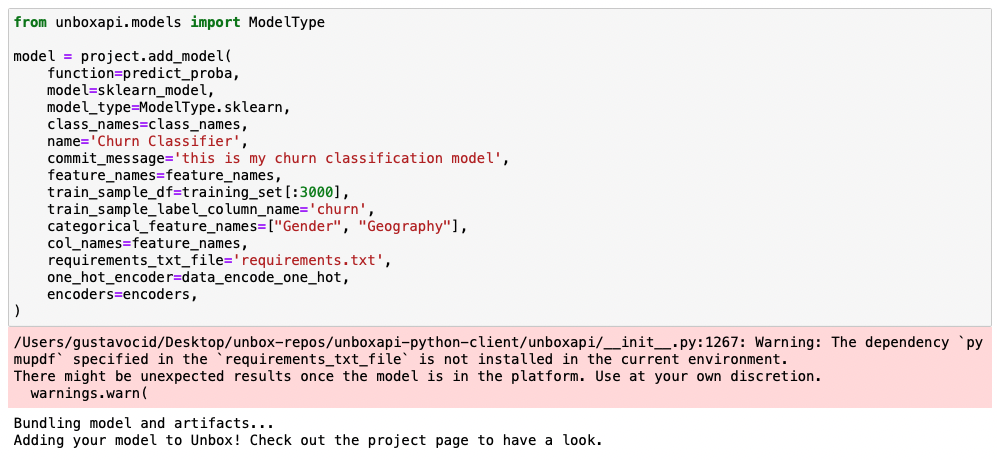Click the 'Bundling model and artifacts...' output

(x=144, y=423)
